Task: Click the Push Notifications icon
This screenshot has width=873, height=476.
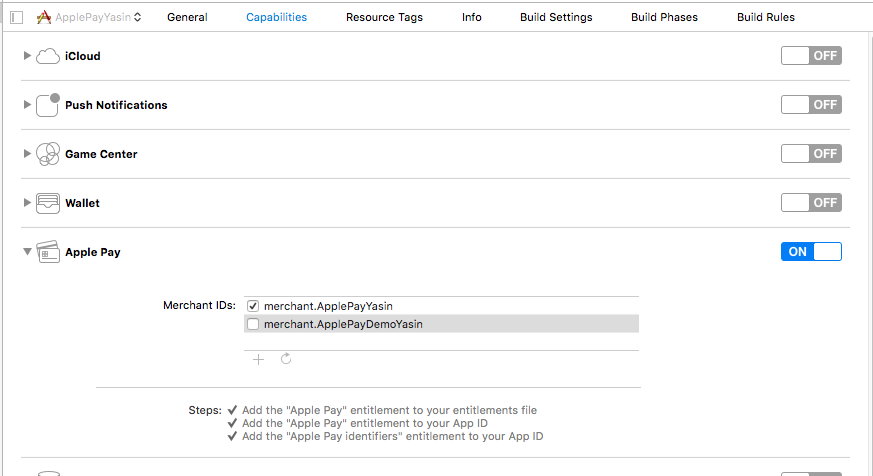Action: pos(48,105)
